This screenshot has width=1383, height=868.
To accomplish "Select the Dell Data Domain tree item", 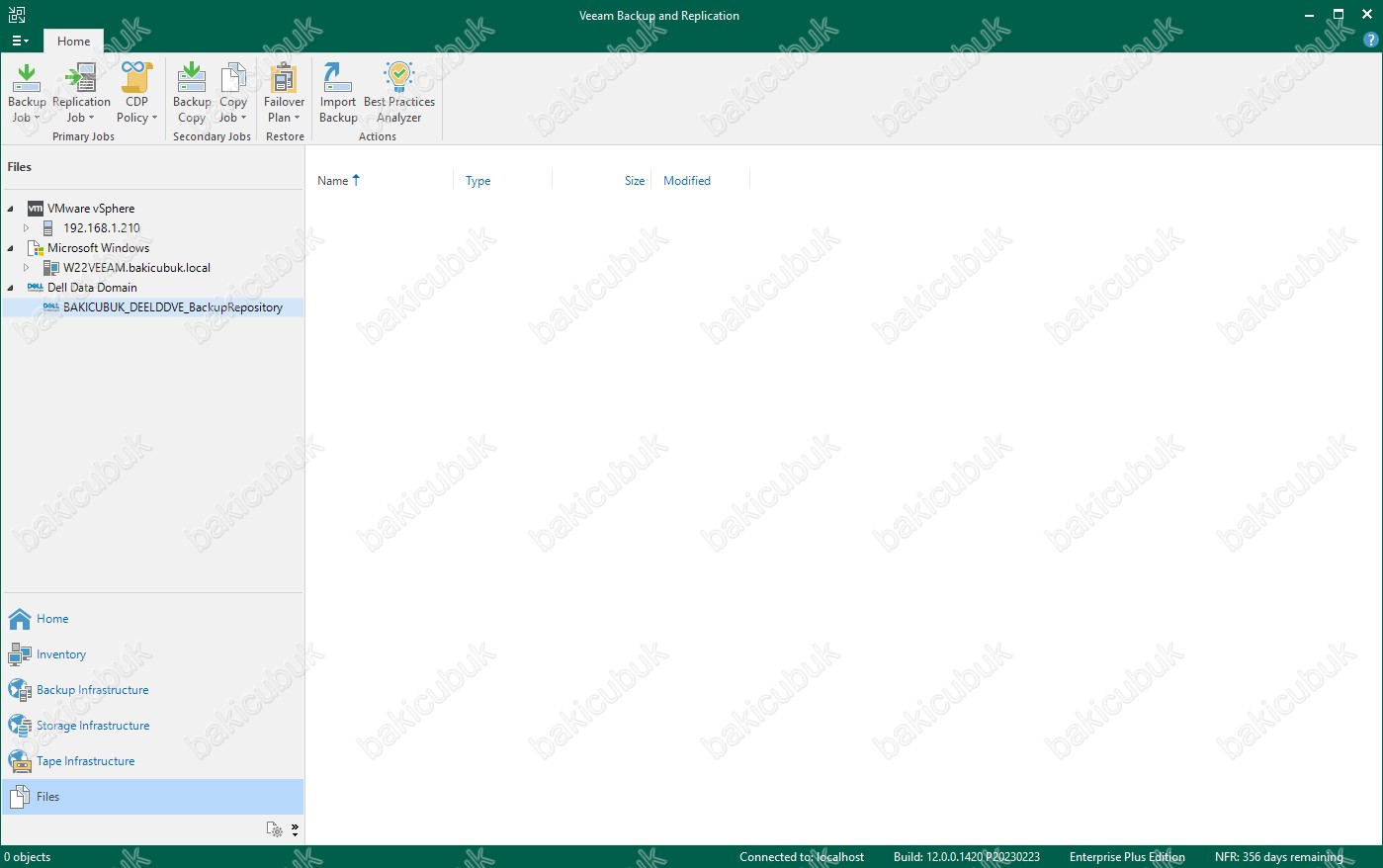I will 92,288.
